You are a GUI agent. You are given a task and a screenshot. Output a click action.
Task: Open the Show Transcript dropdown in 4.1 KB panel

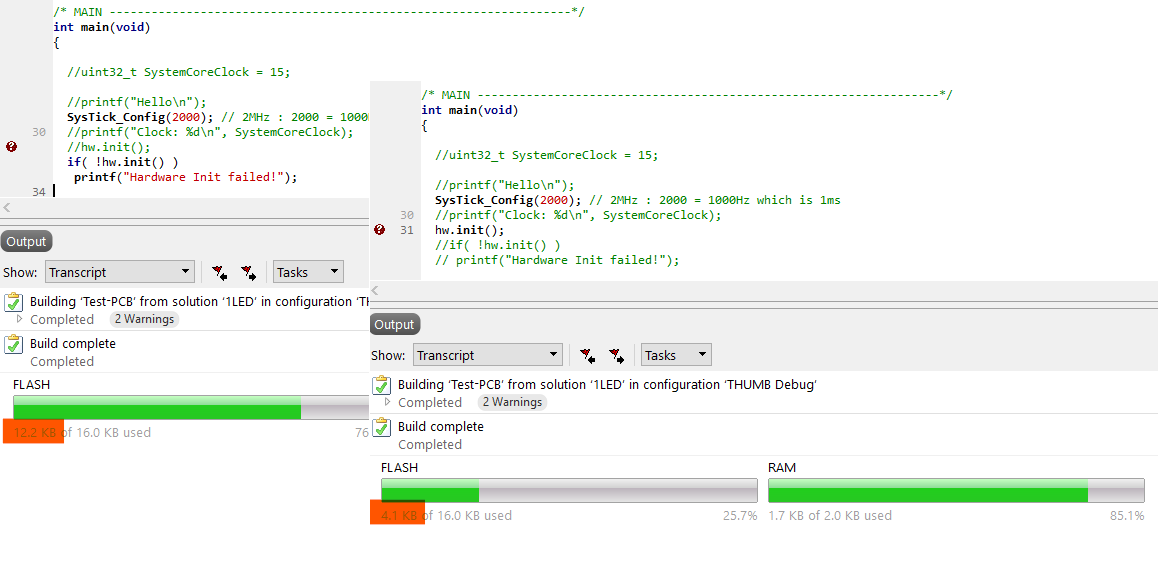pos(488,355)
